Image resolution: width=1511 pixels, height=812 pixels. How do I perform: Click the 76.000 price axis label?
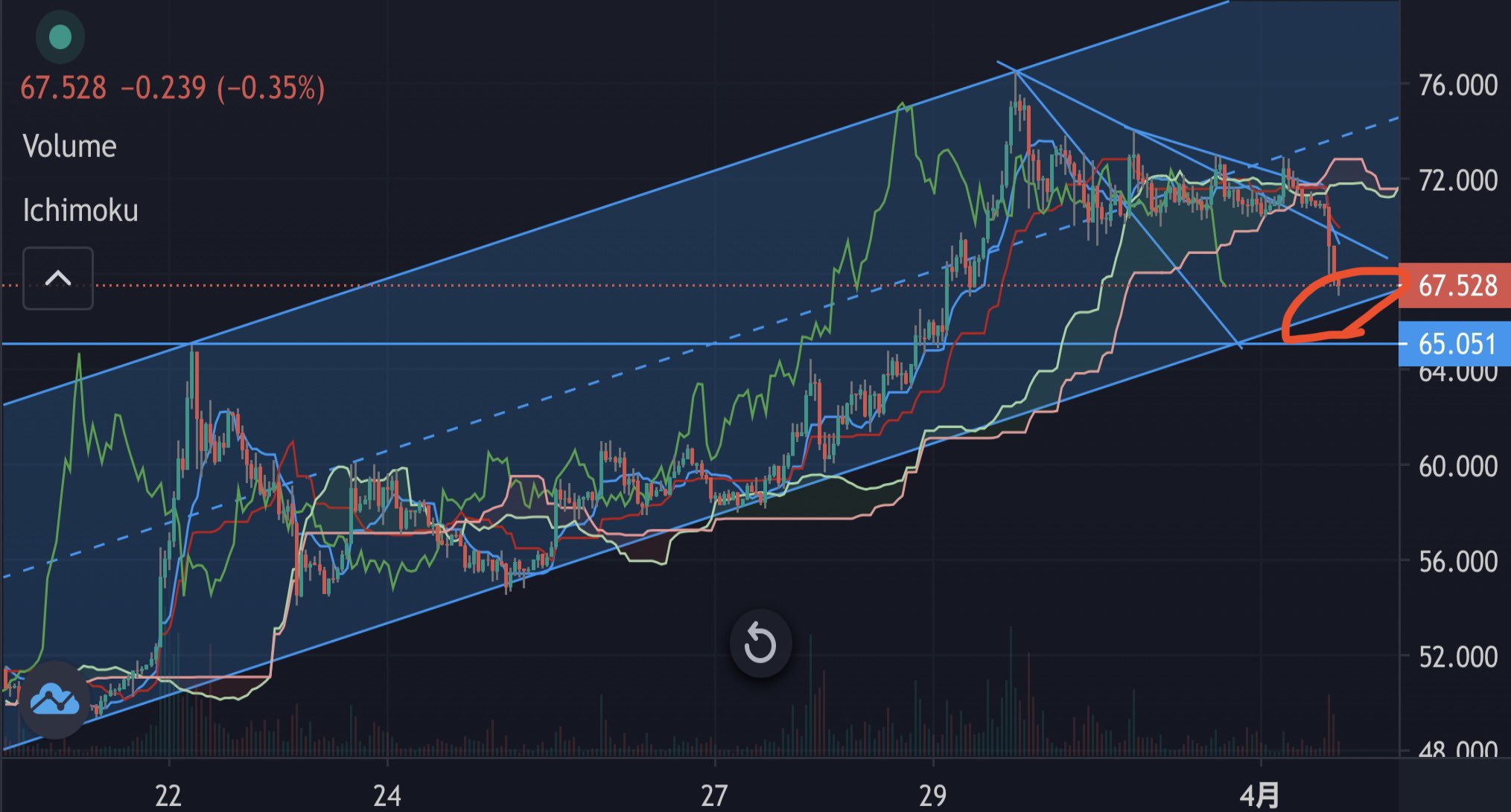pyautogui.click(x=1457, y=86)
